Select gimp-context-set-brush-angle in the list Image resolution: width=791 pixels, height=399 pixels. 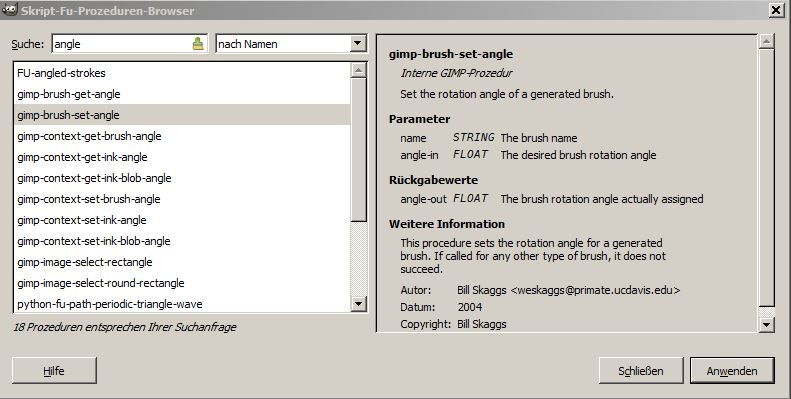(182, 199)
